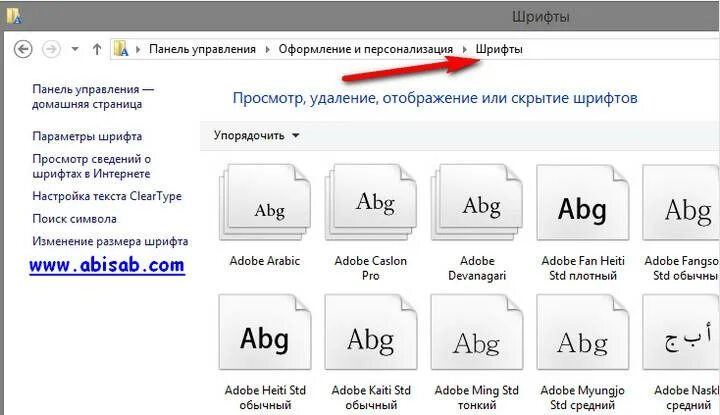The height and width of the screenshot is (415, 720).
Task: Click Adobe Kaiti Std обычный label
Action: (x=371, y=398)
